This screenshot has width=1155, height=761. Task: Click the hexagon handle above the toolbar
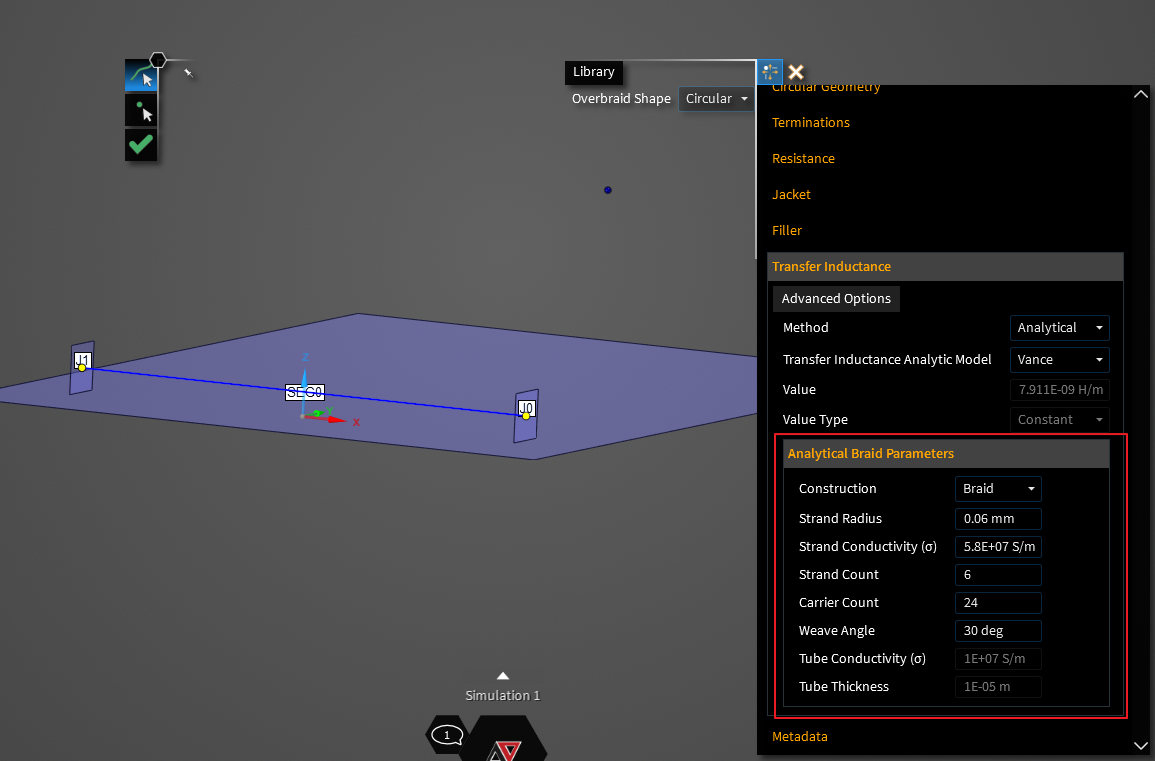[157, 61]
